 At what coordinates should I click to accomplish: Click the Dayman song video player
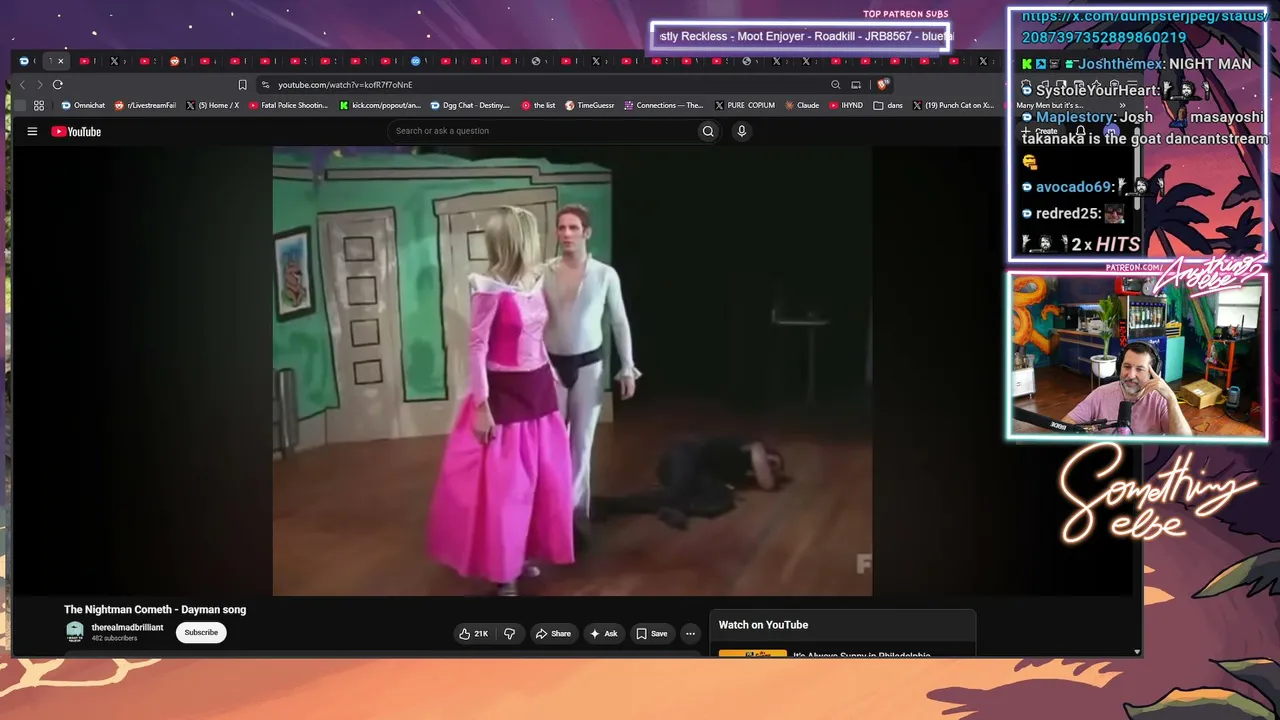point(572,371)
